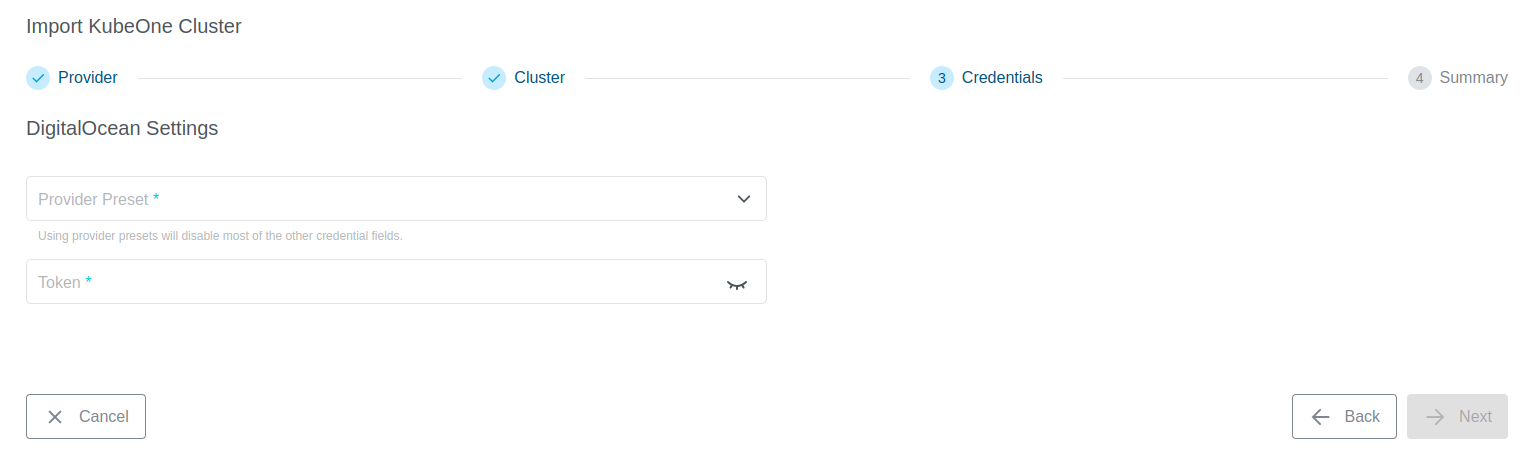Image resolution: width=1528 pixels, height=452 pixels.
Task: Click the Provider step checkmark icon
Action: [x=38, y=78]
